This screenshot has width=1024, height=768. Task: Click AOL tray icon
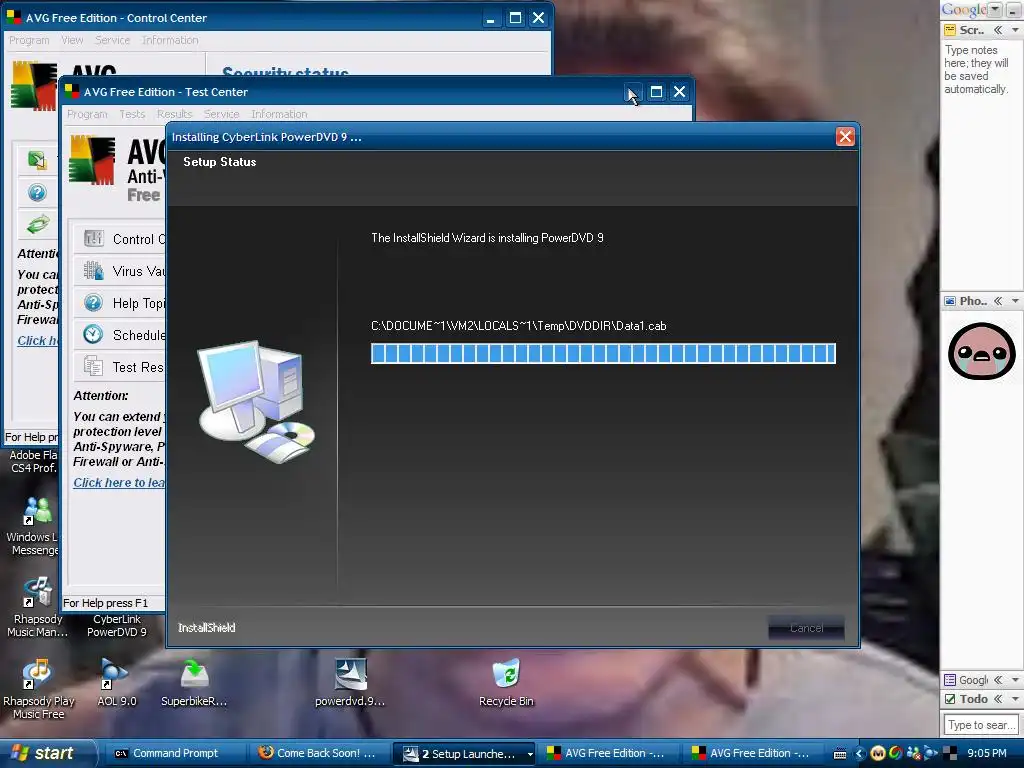(931, 754)
